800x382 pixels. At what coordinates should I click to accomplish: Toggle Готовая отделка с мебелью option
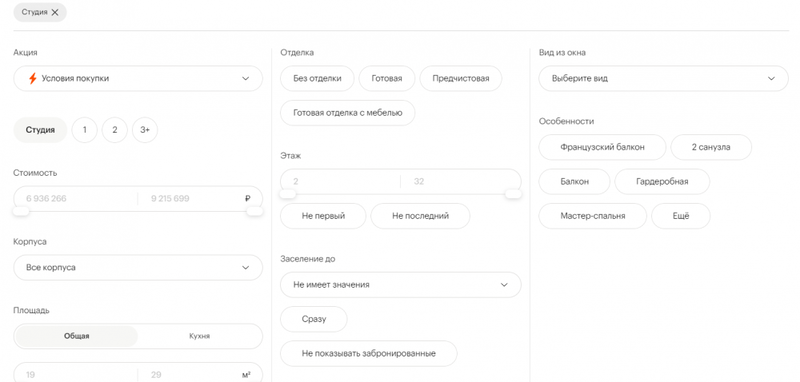pyautogui.click(x=347, y=113)
